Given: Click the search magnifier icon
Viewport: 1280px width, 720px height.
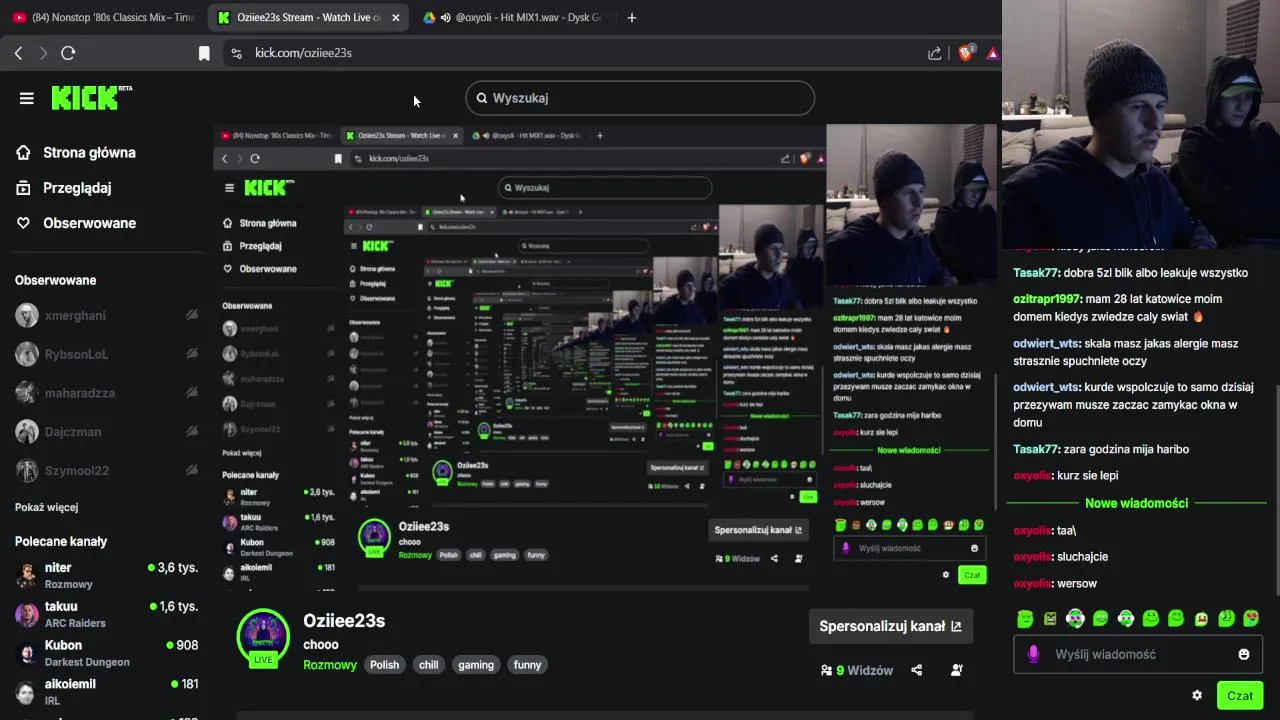Looking at the screenshot, I should click(x=482, y=98).
